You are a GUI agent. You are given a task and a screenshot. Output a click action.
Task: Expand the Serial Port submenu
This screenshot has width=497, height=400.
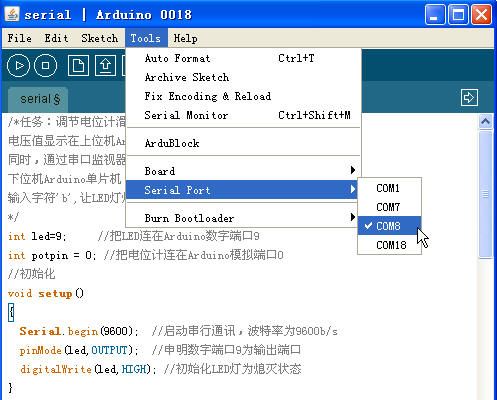click(243, 190)
